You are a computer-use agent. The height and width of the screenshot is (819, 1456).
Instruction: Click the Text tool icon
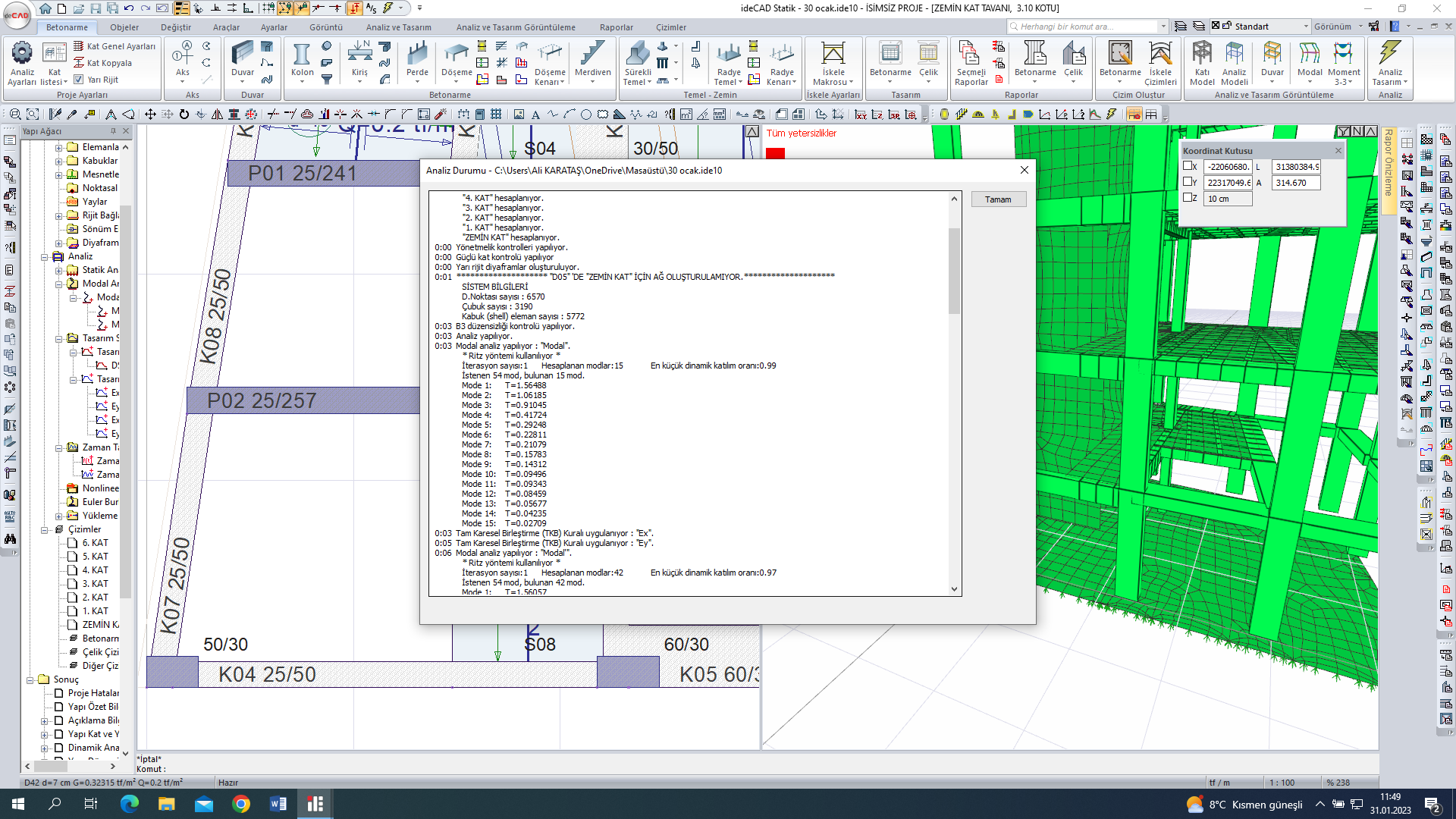point(535,115)
